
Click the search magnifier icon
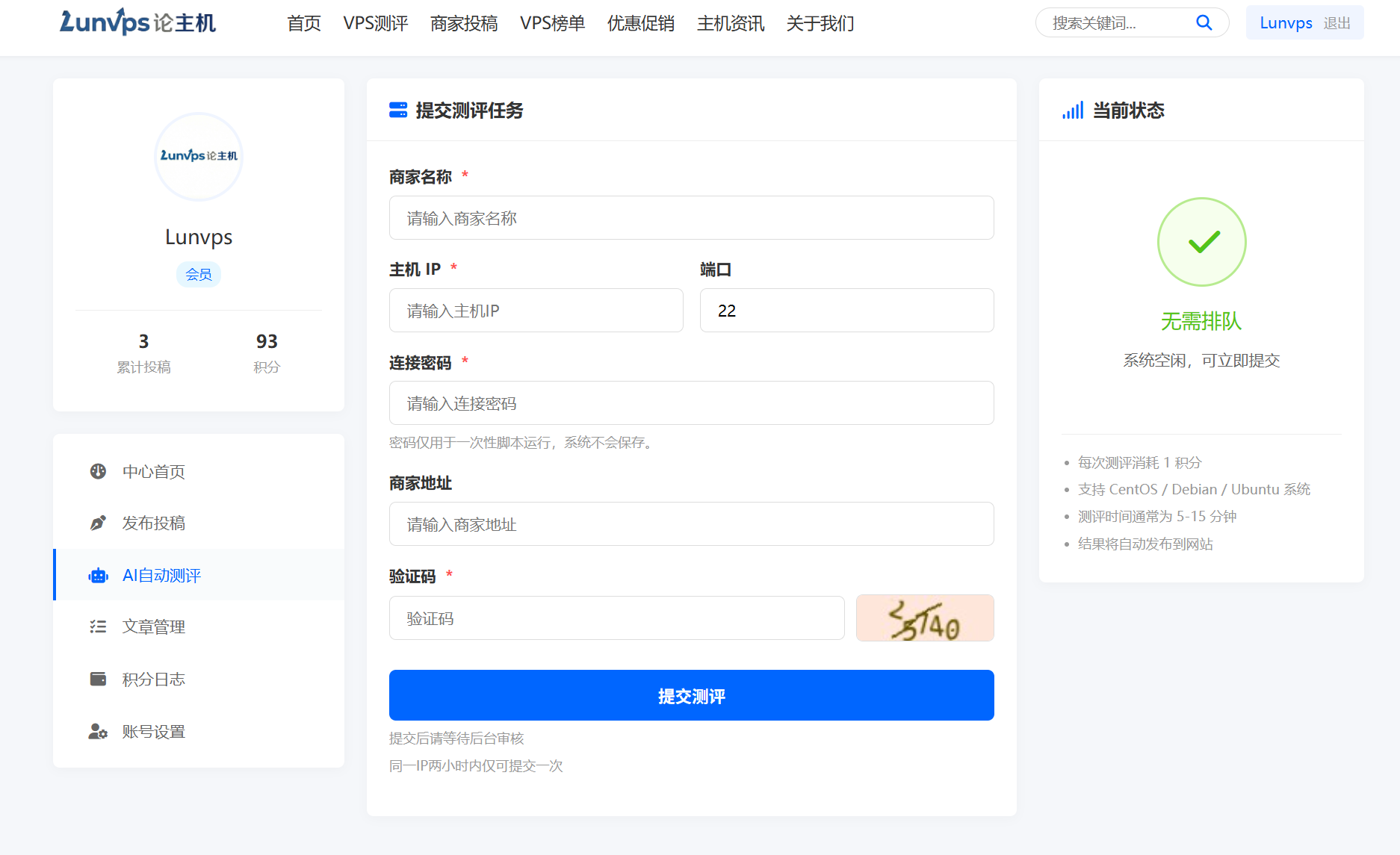point(1204,22)
